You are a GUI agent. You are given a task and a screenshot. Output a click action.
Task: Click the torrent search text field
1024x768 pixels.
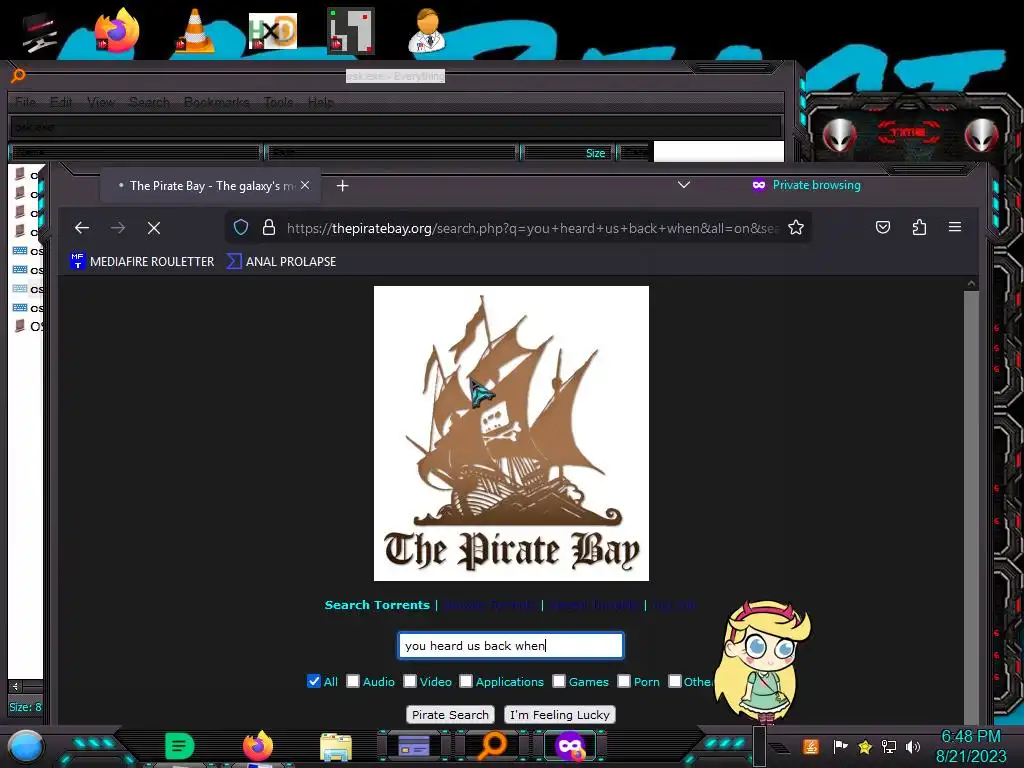[511, 645]
